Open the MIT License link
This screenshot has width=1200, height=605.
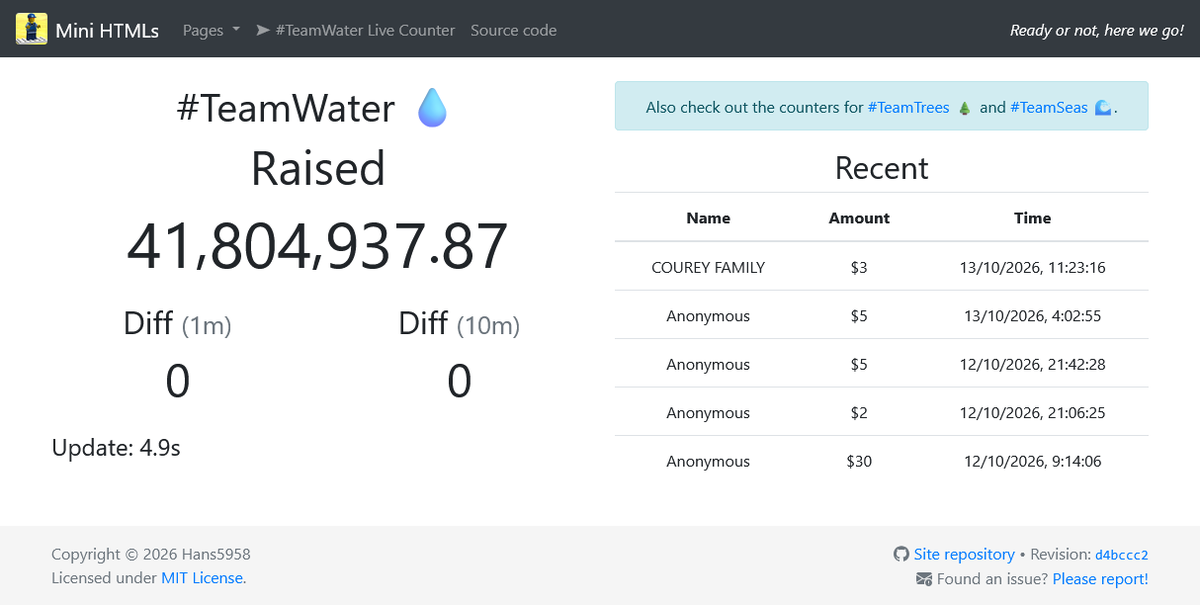click(202, 578)
